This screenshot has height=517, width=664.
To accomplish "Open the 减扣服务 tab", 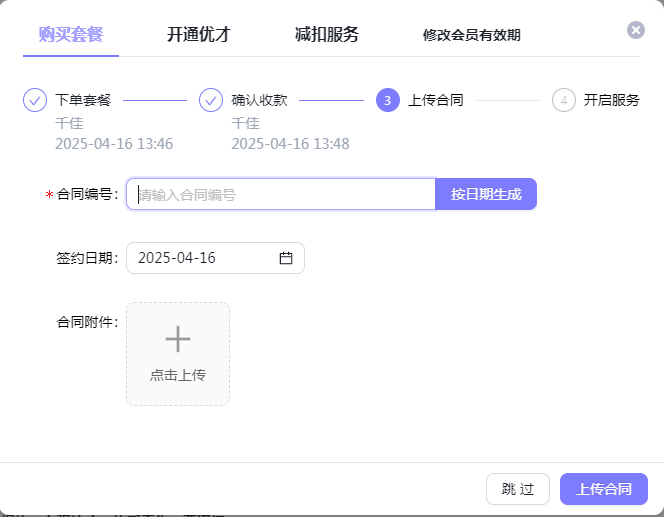I will tap(326, 35).
